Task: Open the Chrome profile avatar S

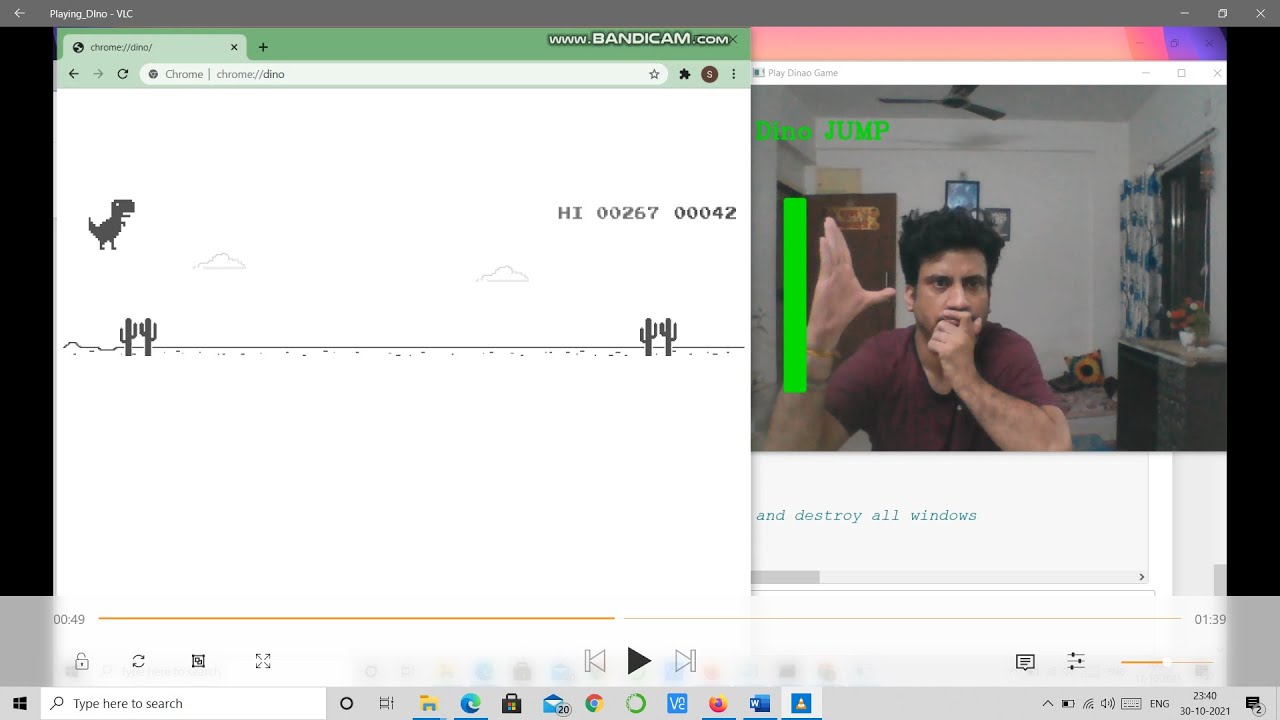Action: (x=709, y=74)
